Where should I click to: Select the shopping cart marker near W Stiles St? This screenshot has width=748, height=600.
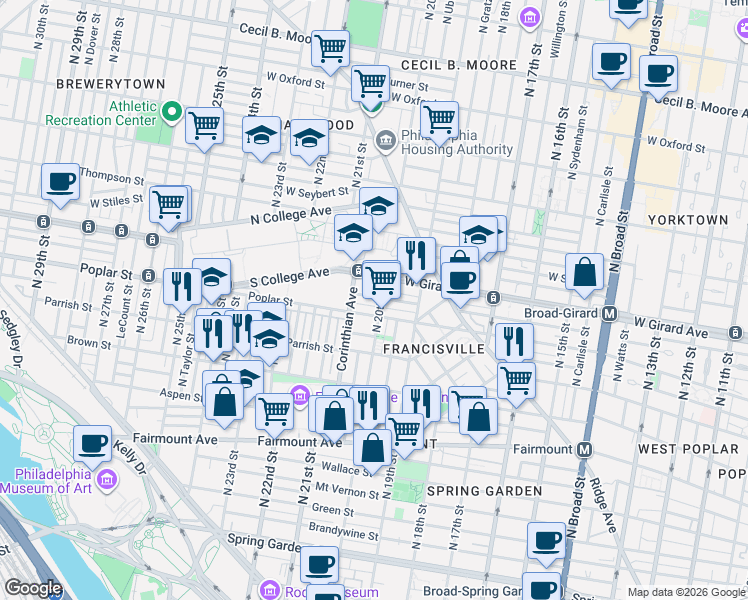(168, 206)
